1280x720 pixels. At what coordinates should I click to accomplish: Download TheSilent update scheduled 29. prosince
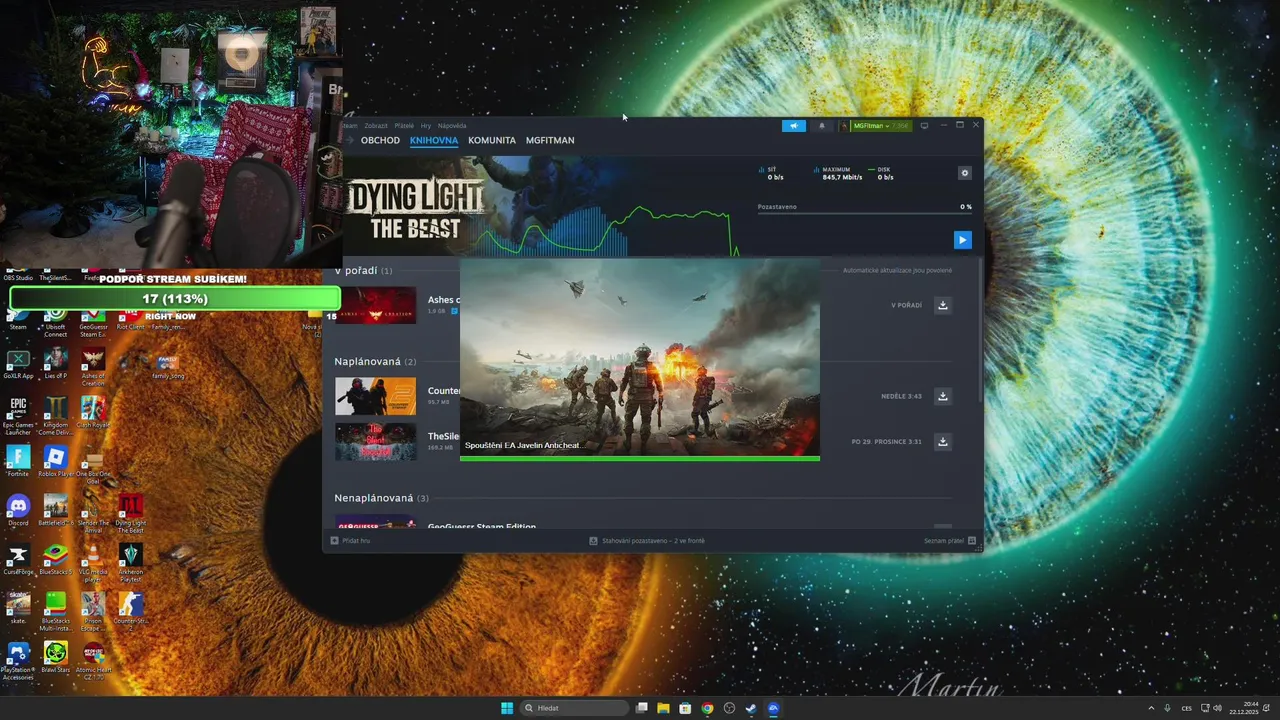942,441
